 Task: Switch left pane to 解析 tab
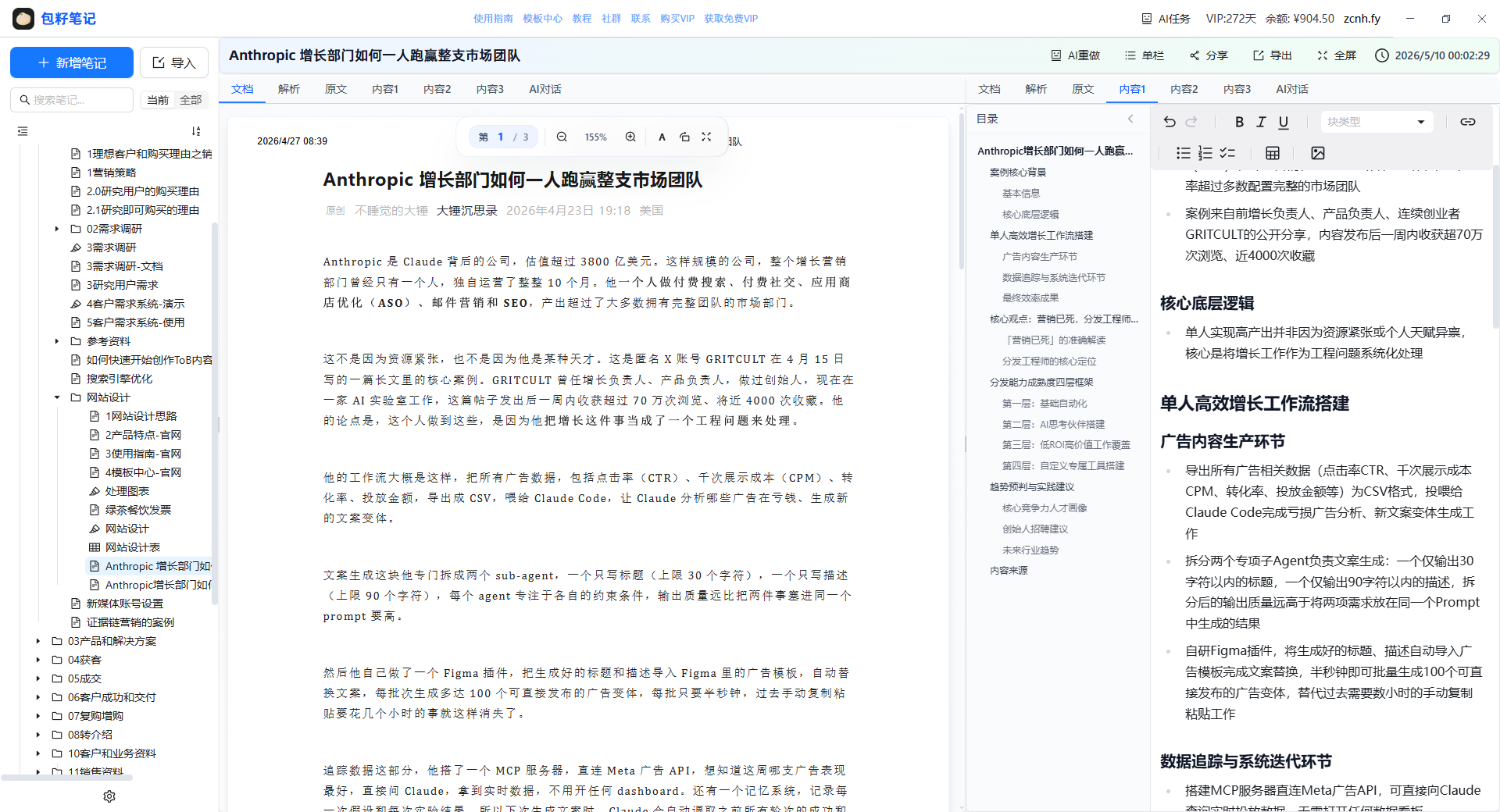click(289, 89)
